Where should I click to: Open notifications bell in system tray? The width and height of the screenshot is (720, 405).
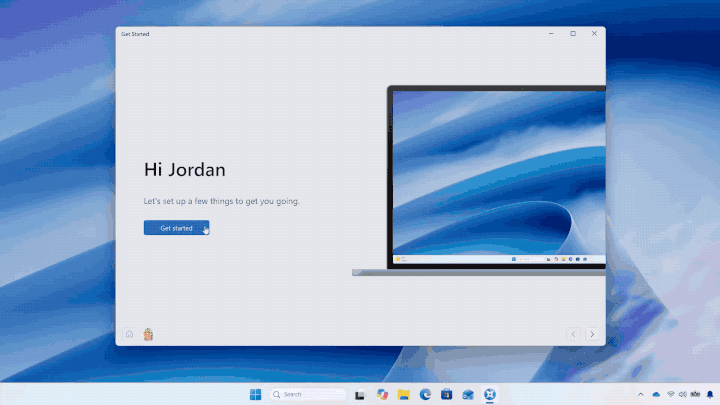click(710, 394)
